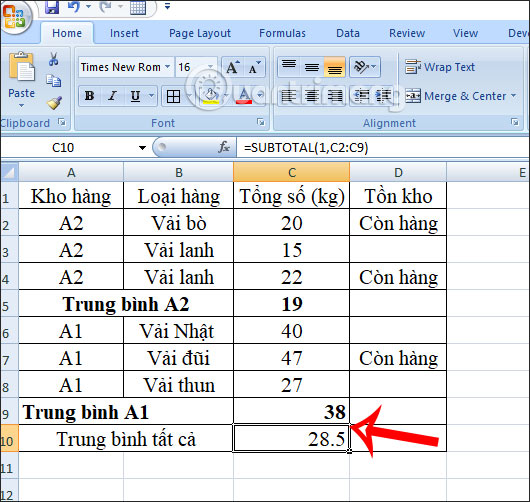Select header cell 'Tồn kho'
Screen dimensions: 530x502
[x=398, y=196]
